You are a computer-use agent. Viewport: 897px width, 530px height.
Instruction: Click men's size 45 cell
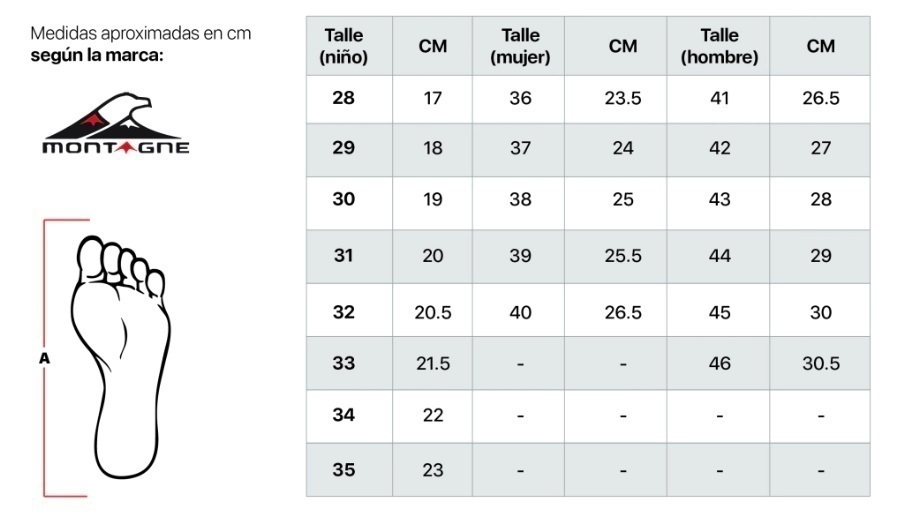(719, 312)
